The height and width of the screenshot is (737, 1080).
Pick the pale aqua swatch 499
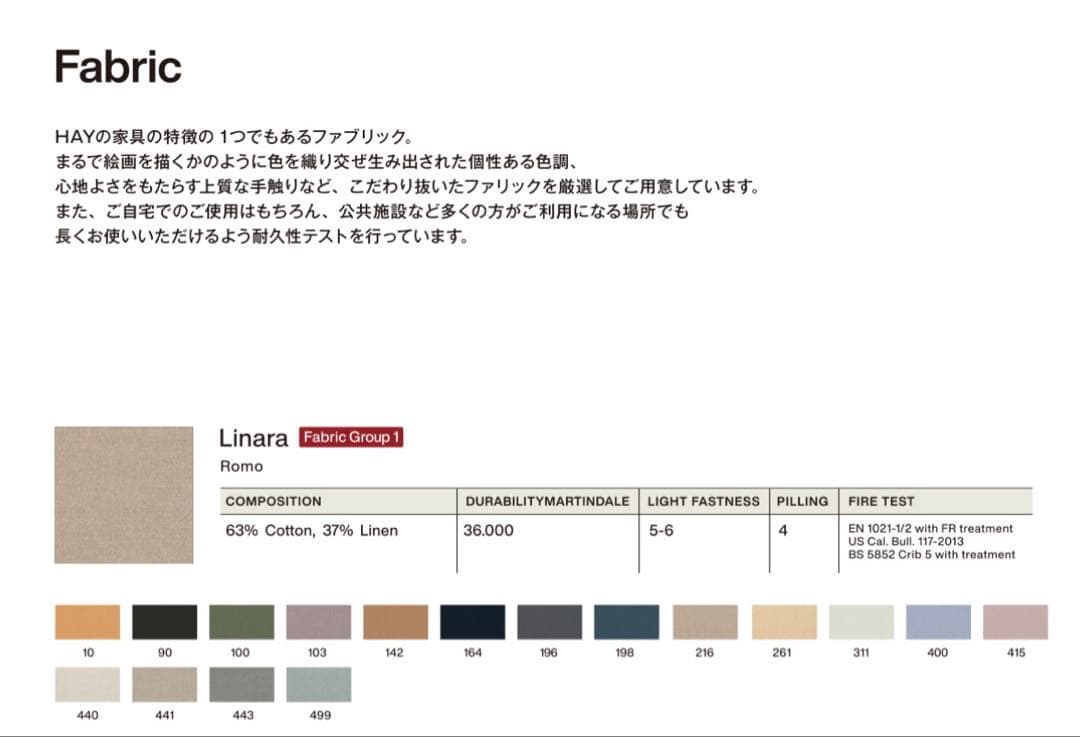tap(318, 685)
